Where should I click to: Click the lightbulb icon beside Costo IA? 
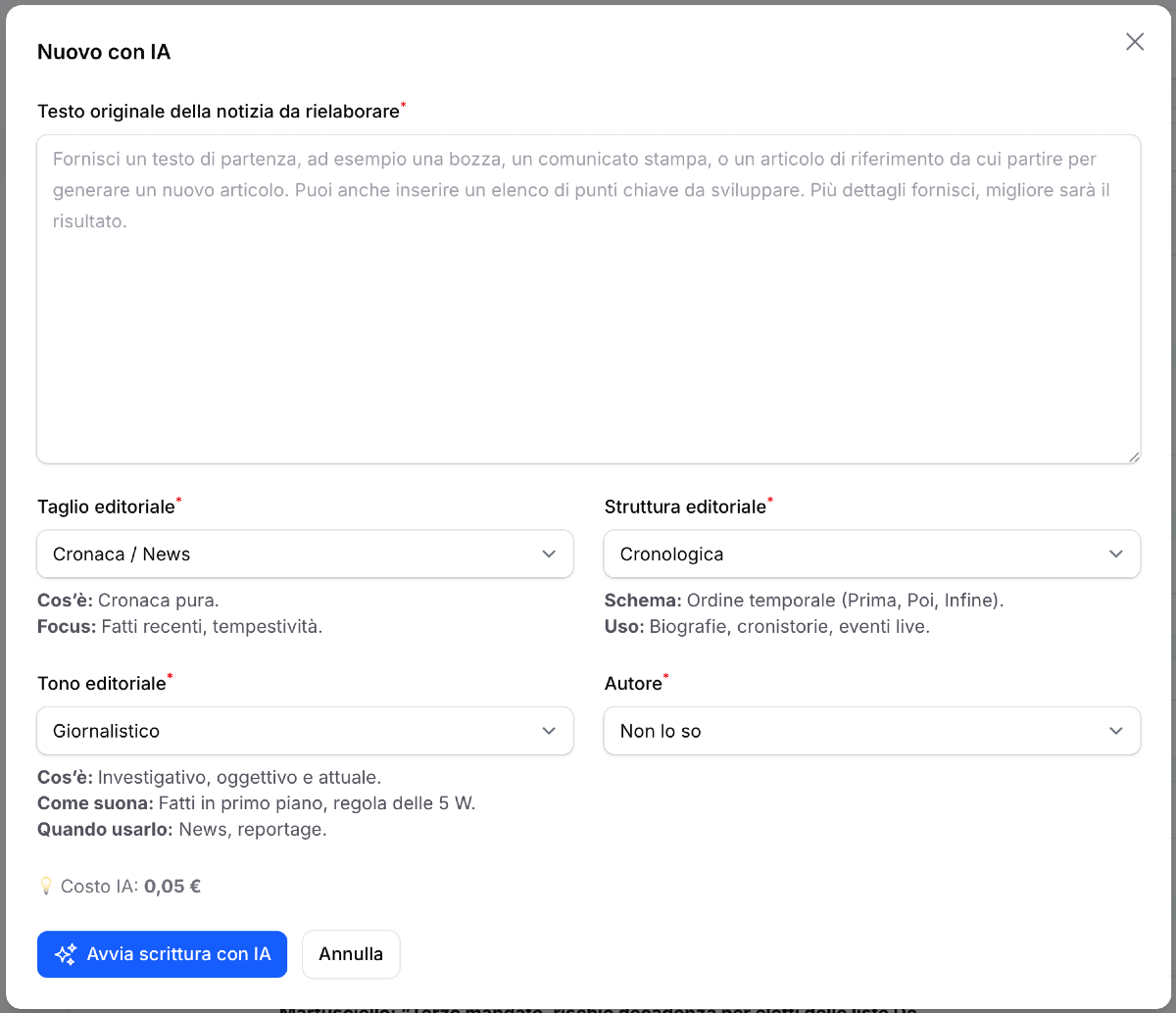pos(45,887)
